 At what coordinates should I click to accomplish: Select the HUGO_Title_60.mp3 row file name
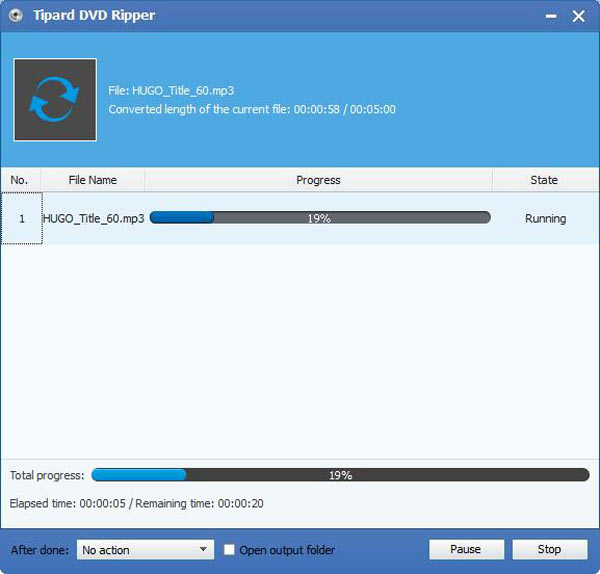click(x=93, y=219)
